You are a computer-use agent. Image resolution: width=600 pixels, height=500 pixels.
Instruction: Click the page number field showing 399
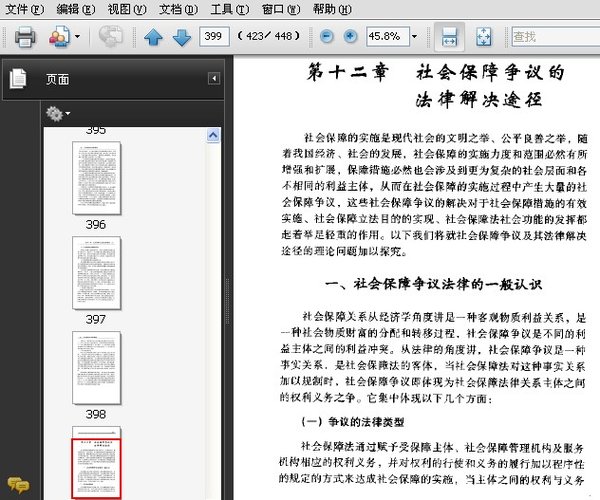click(214, 37)
